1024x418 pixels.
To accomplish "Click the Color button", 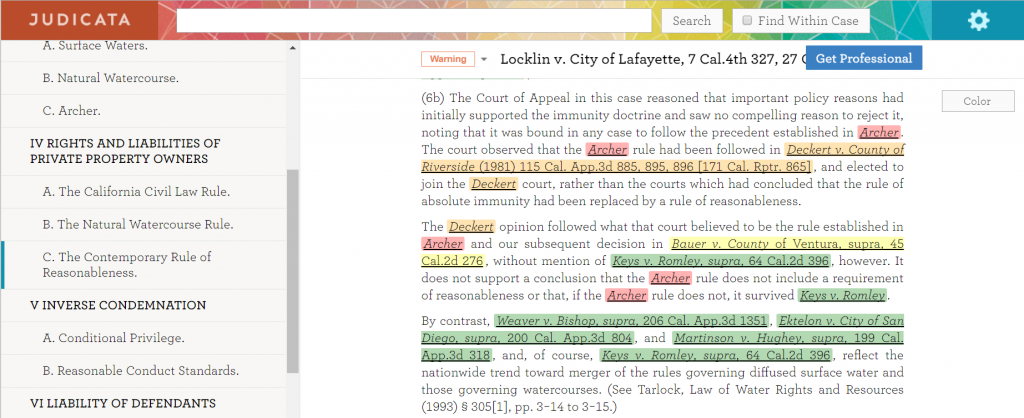I will (978, 101).
